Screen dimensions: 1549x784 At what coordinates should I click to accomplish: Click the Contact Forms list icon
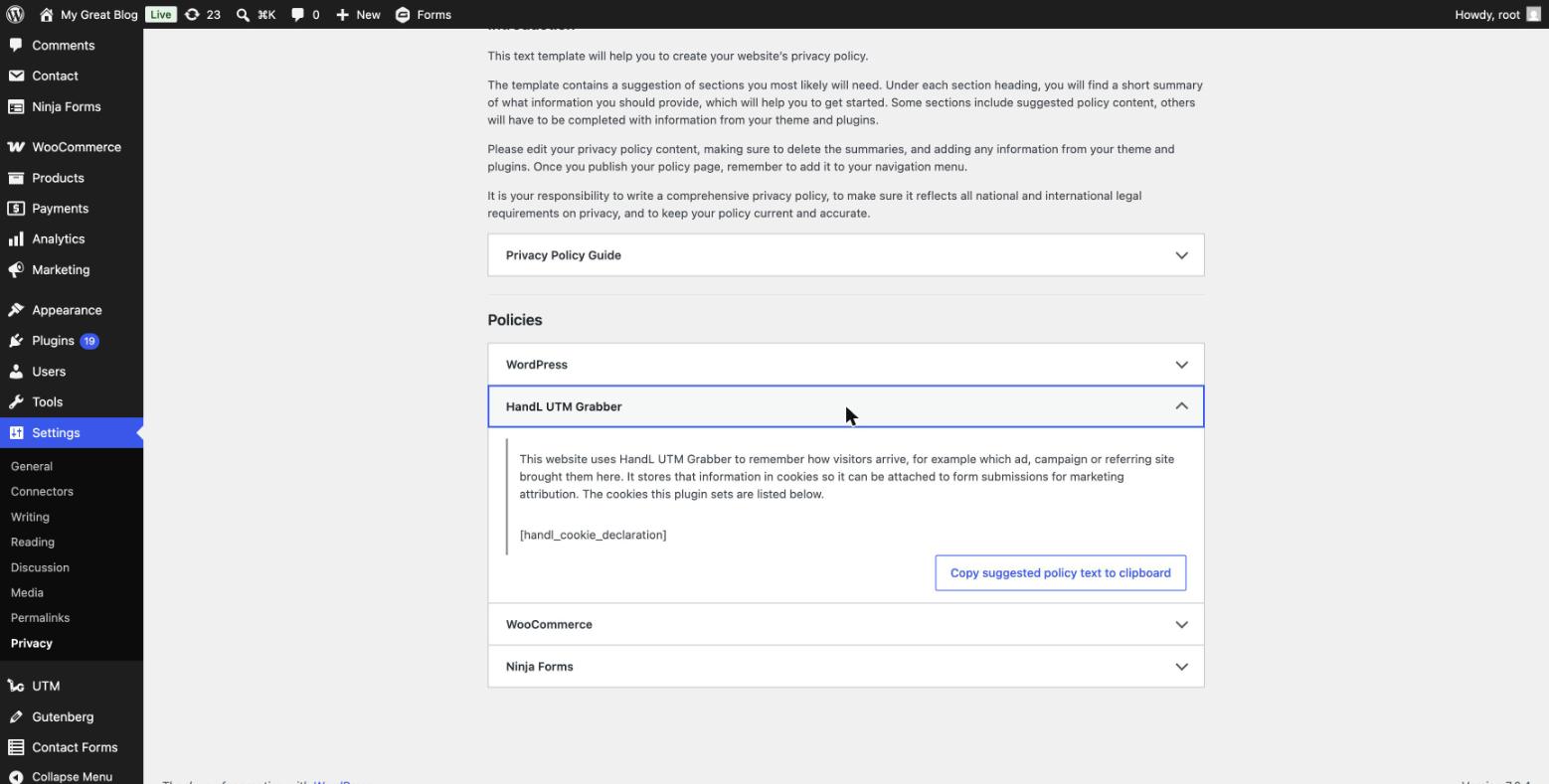[x=16, y=747]
